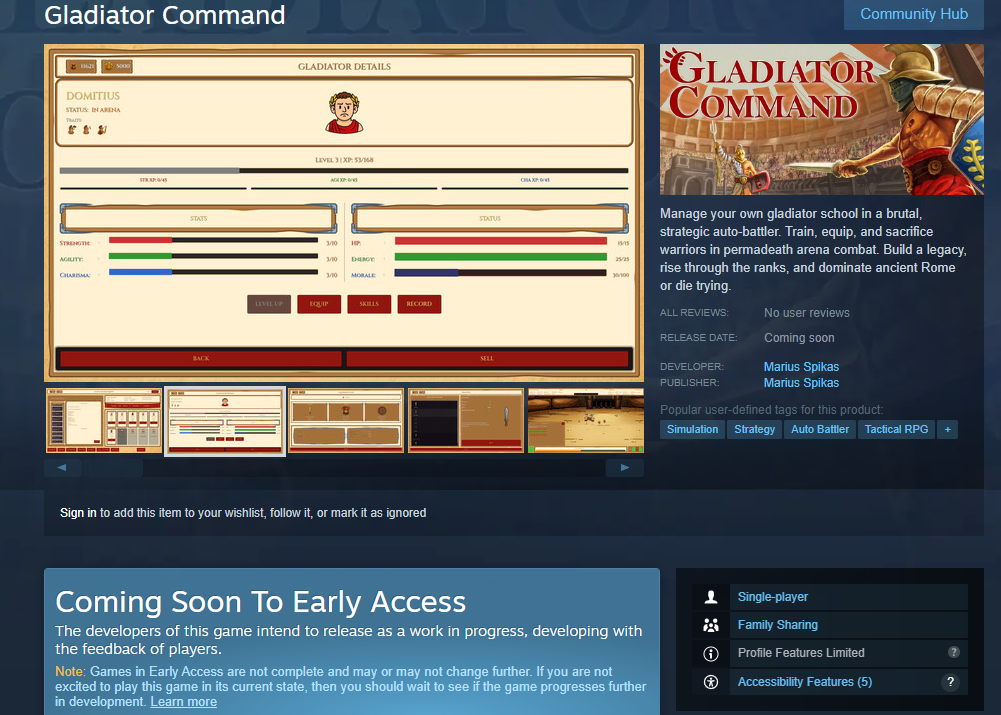
Task: Select the Strategy tag
Action: pos(755,430)
